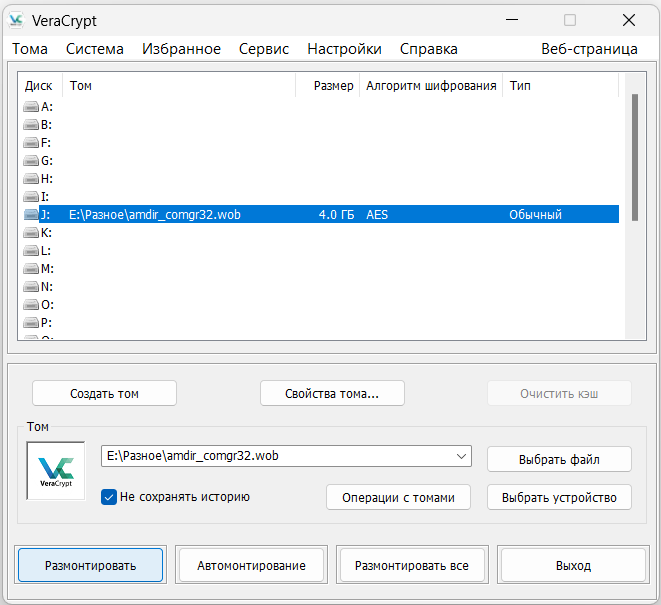Click the drive icon for P:
This screenshot has width=661, height=605.
[x=31, y=323]
